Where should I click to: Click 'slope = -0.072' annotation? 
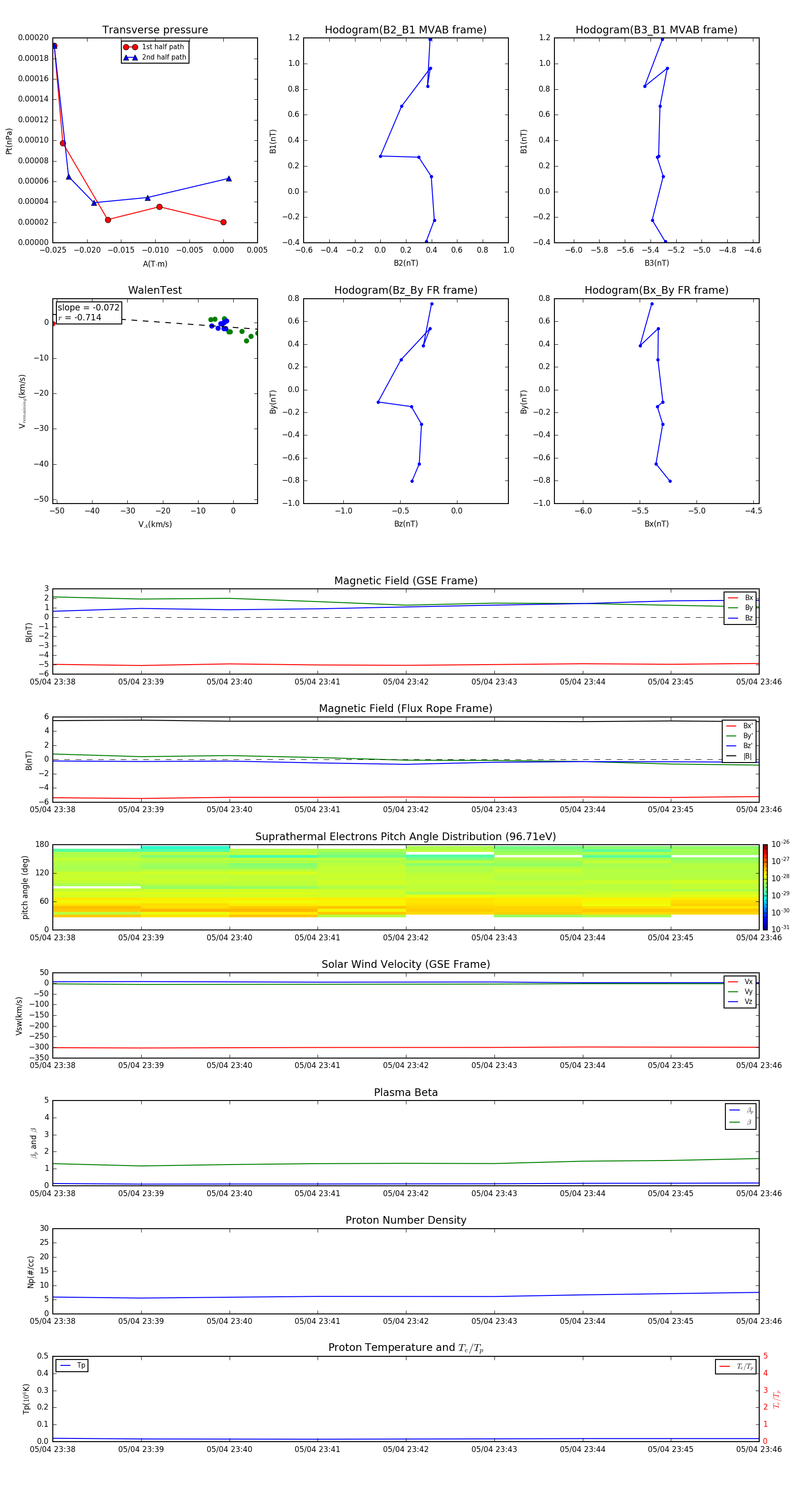click(88, 308)
